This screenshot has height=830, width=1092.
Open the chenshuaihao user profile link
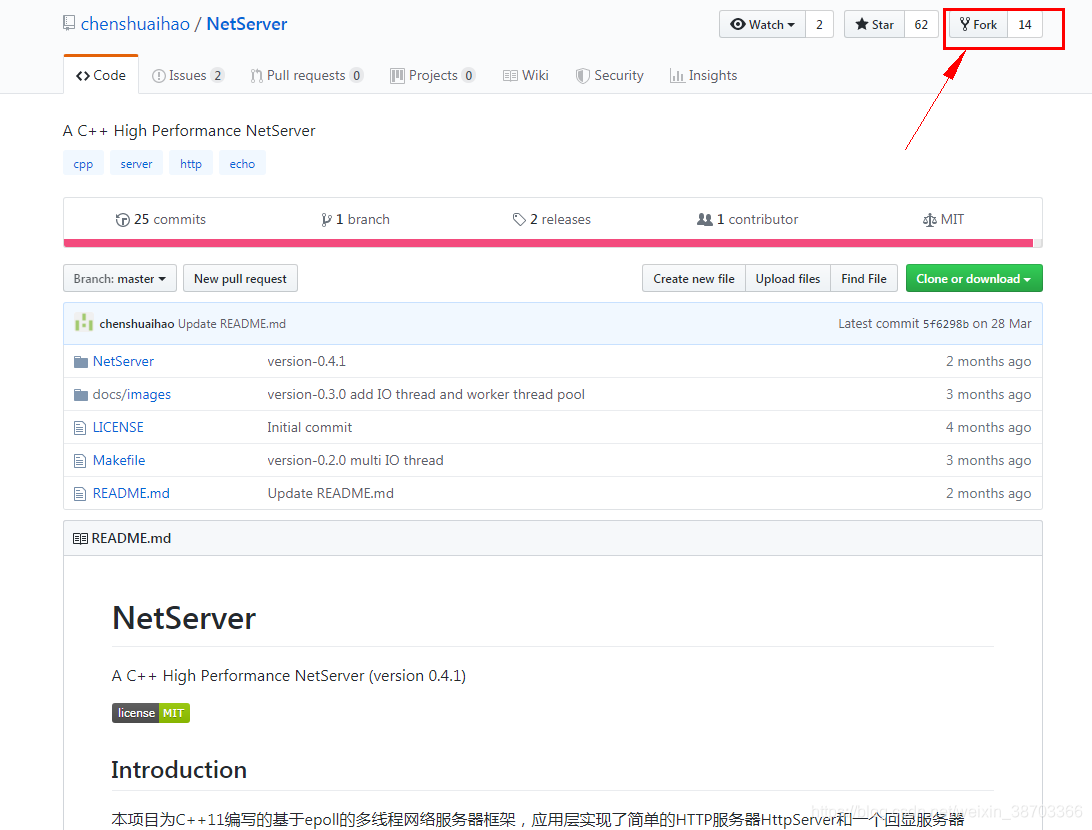135,24
